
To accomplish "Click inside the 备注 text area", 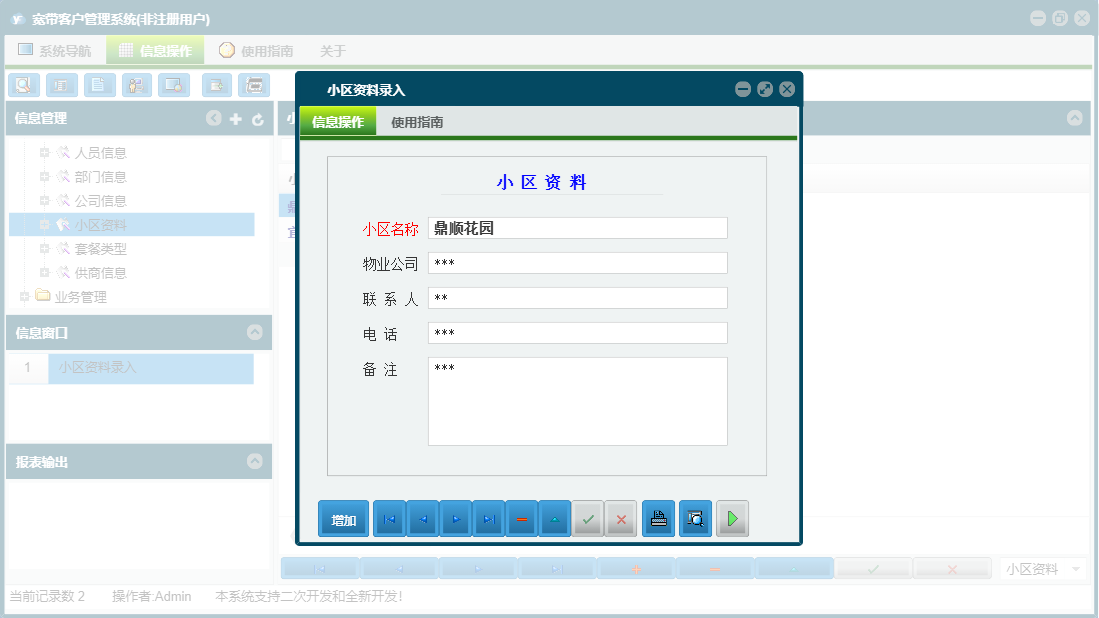I will pyautogui.click(x=578, y=401).
